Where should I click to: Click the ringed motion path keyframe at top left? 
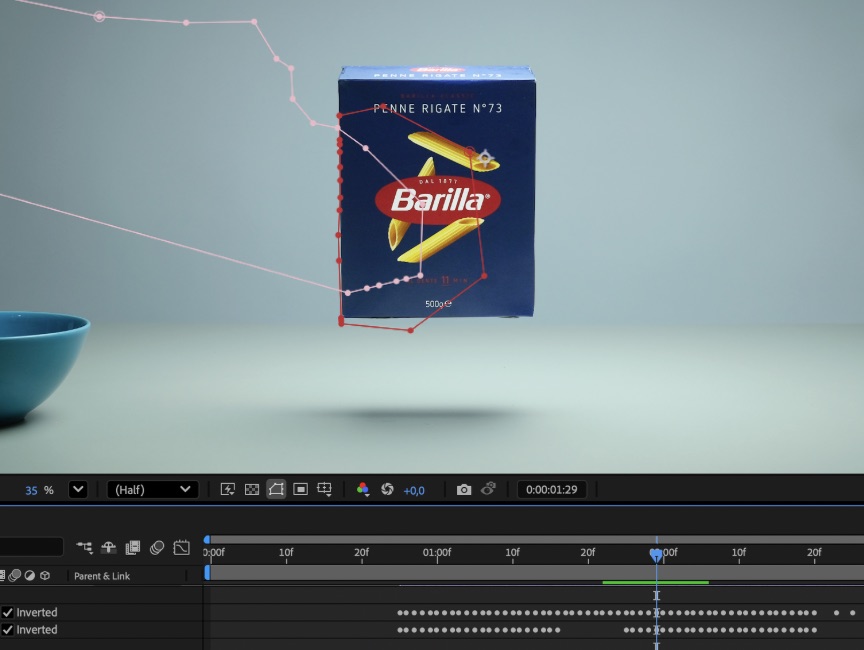(x=99, y=17)
